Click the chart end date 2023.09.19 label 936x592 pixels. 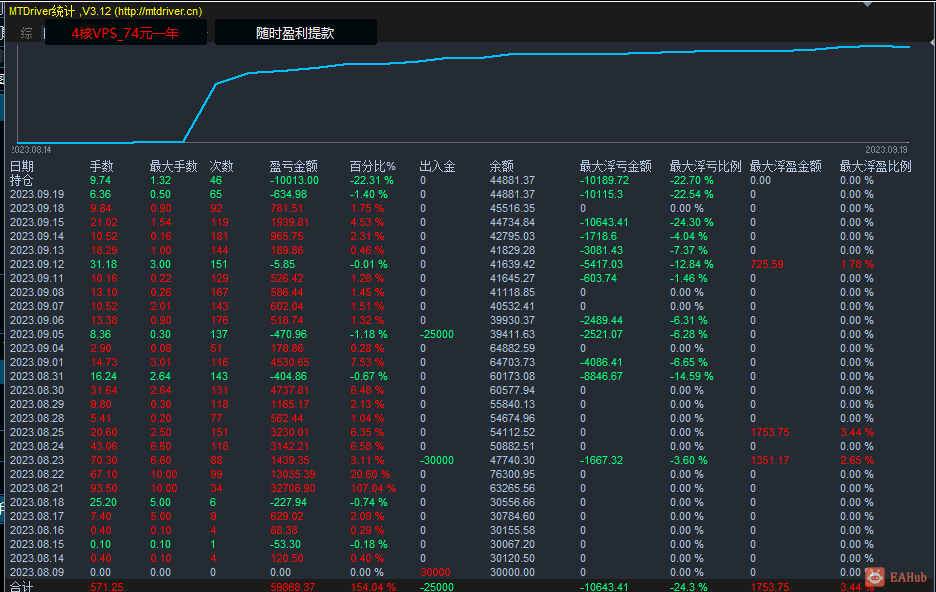(x=886, y=150)
